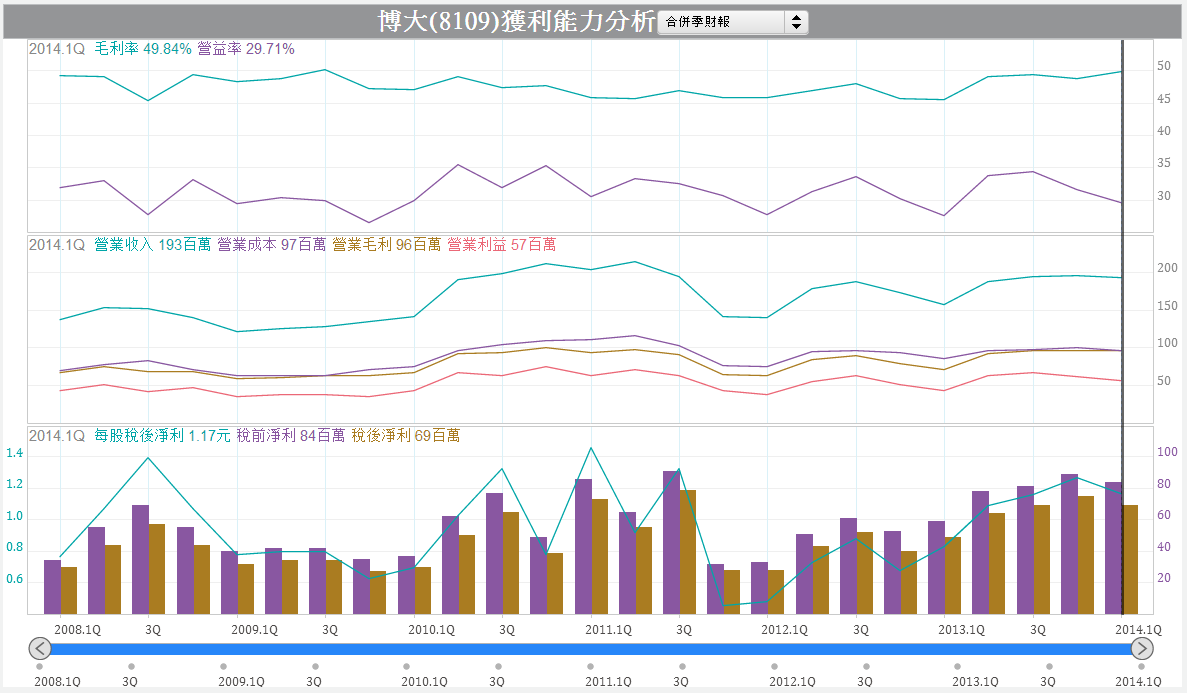Screen dimensions: 1187x693
Task: Click the 每股稅後淨利 1.17元 legend label
Action: pyautogui.click(x=162, y=435)
